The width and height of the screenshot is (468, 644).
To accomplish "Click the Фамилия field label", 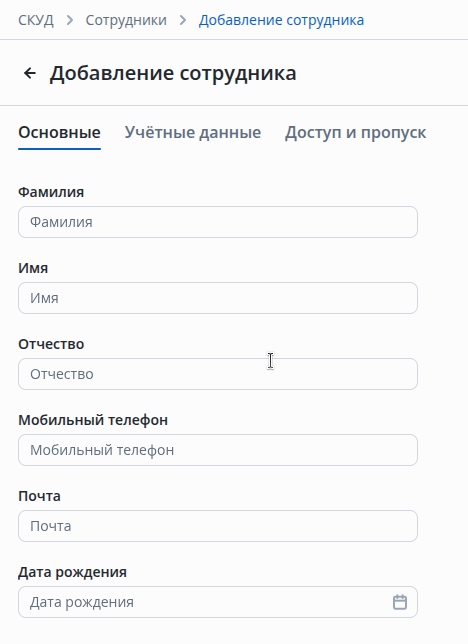I will [x=51, y=192].
